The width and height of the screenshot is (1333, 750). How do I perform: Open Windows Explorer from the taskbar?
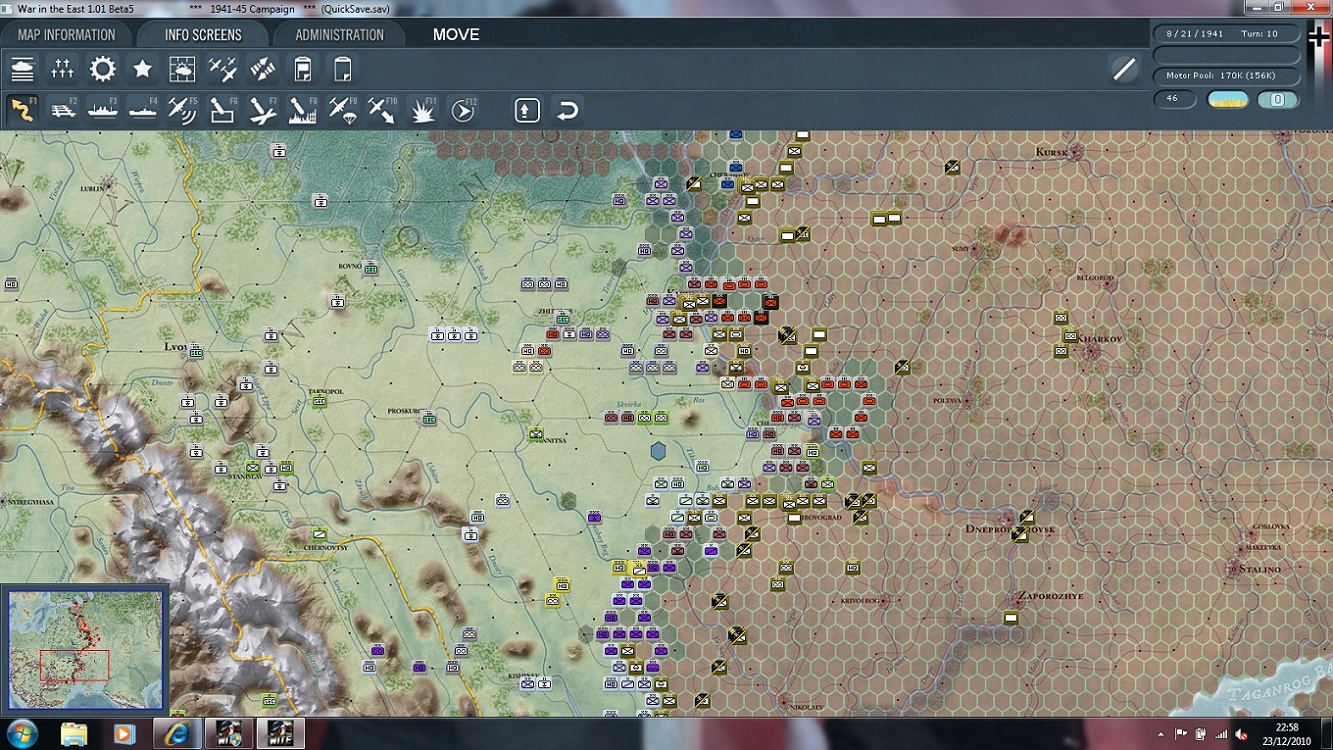point(74,735)
